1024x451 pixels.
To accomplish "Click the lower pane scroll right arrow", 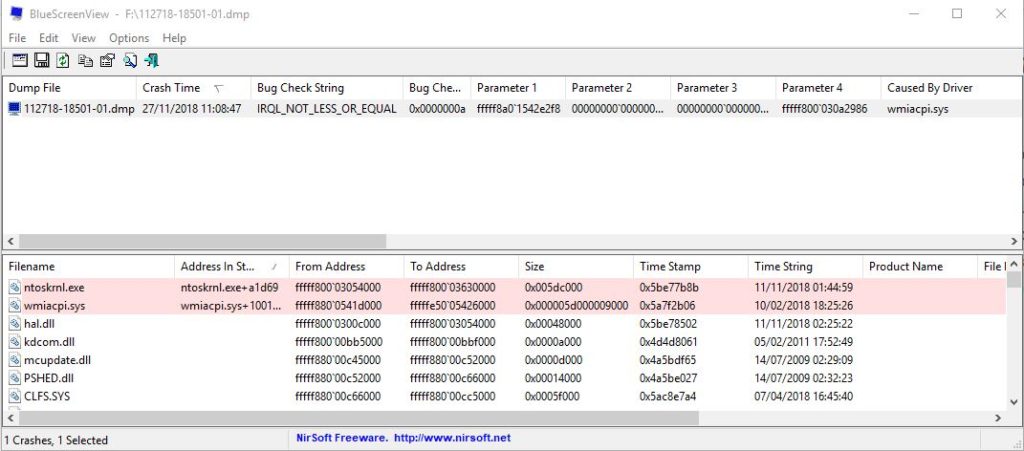I will coord(997,418).
